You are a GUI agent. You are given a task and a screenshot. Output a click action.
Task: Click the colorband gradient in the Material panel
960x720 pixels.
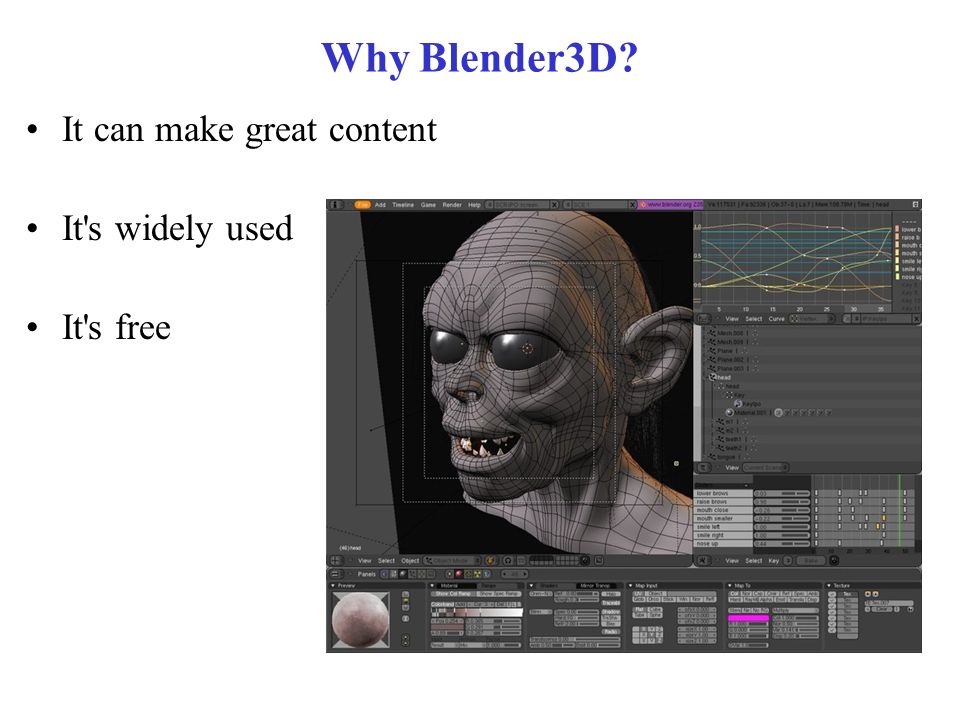477,612
